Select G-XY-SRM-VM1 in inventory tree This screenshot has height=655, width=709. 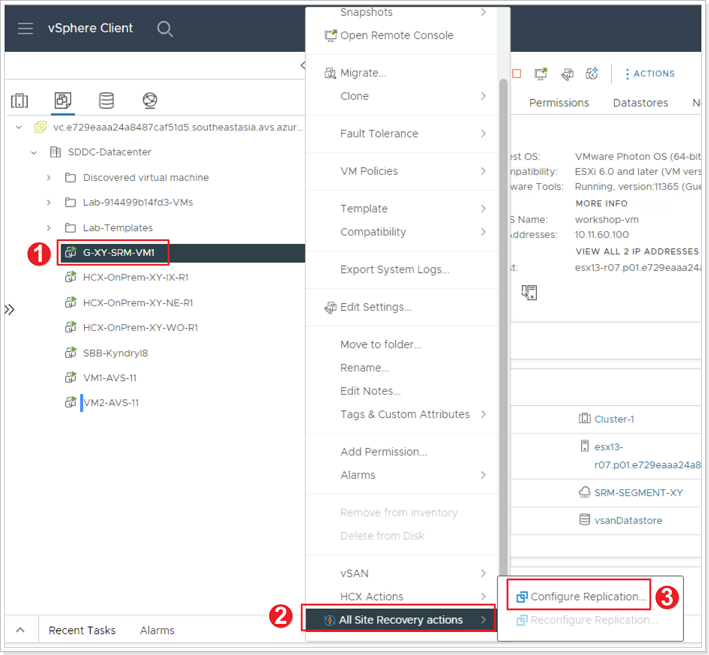click(118, 253)
